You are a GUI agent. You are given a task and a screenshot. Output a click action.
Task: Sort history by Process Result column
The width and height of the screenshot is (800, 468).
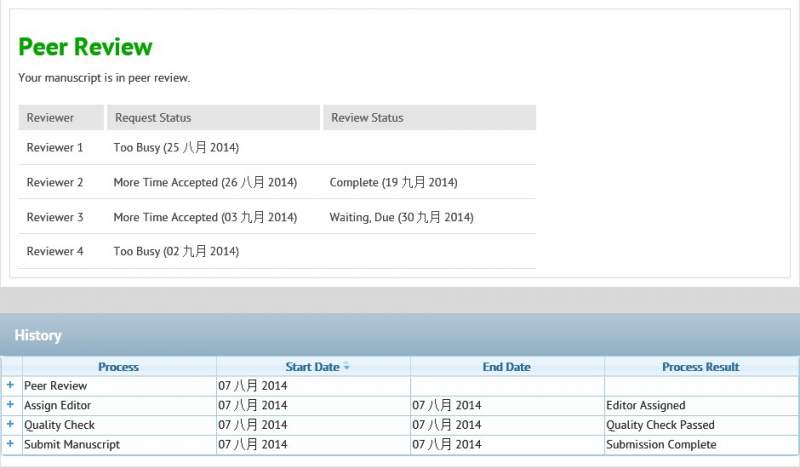coord(700,367)
